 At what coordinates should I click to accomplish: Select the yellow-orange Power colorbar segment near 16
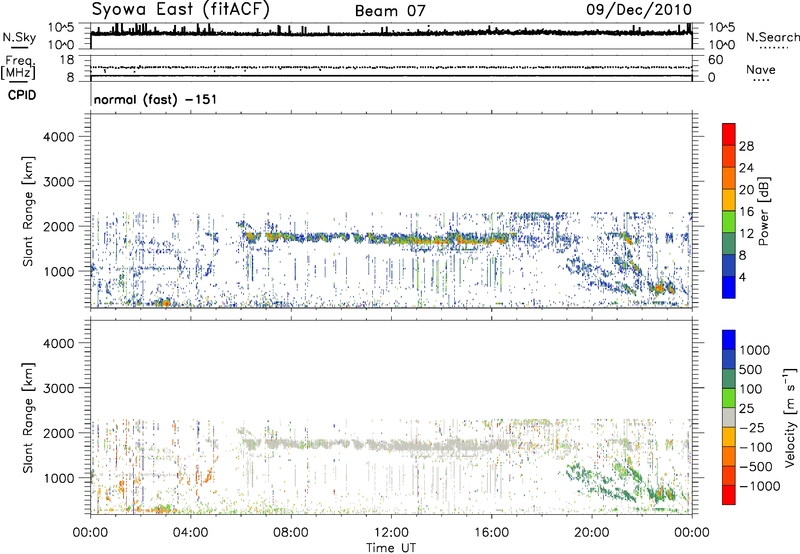pyautogui.click(x=729, y=200)
